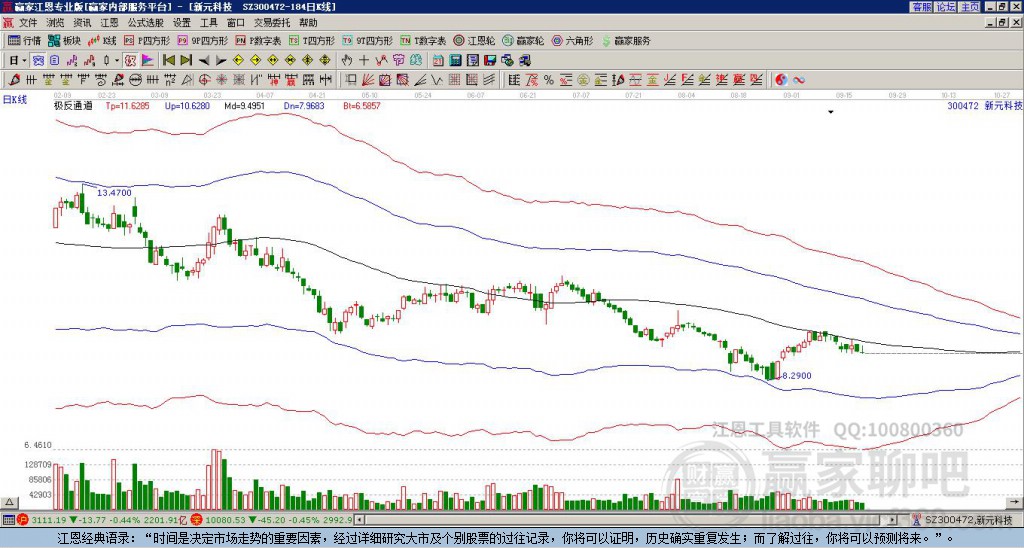Select the yellow left-arrow diamond icon
The height and width of the screenshot is (548, 1024).
coord(238,61)
